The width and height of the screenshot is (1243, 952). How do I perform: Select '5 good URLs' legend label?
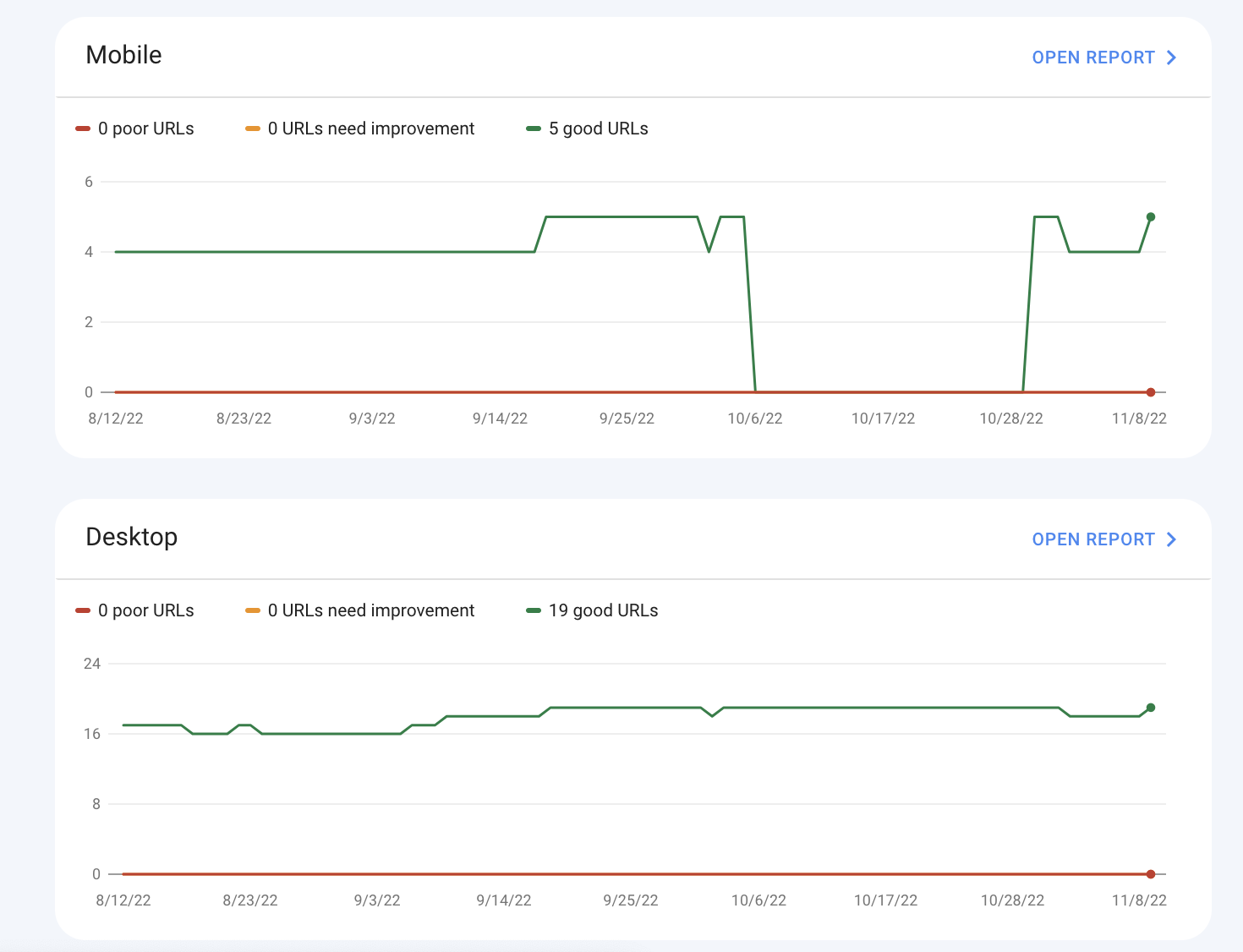pos(598,129)
